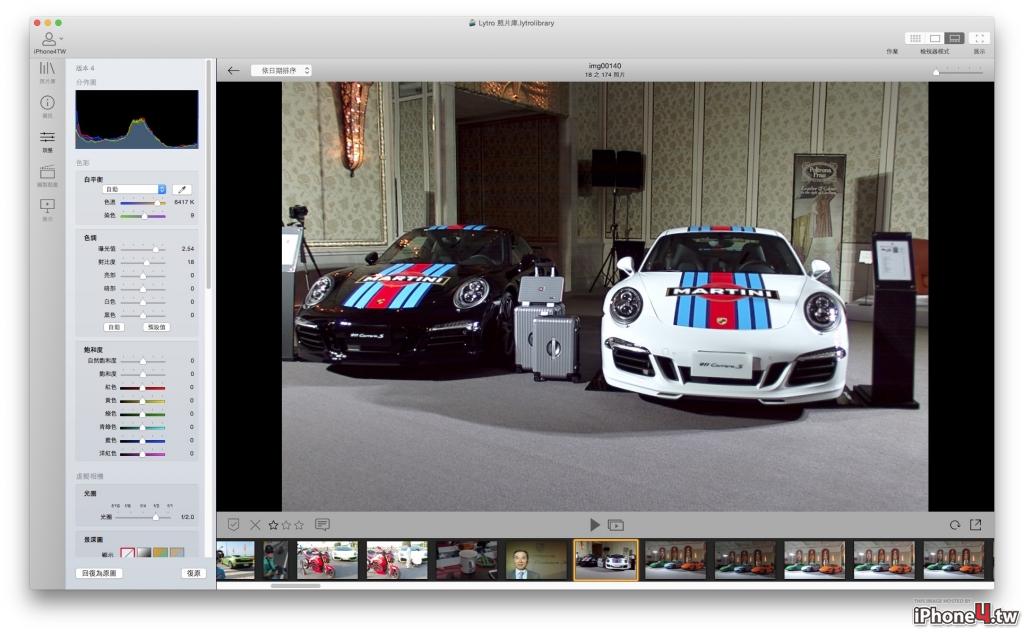Click the share export icon
1024x632 pixels.
click(x=976, y=524)
